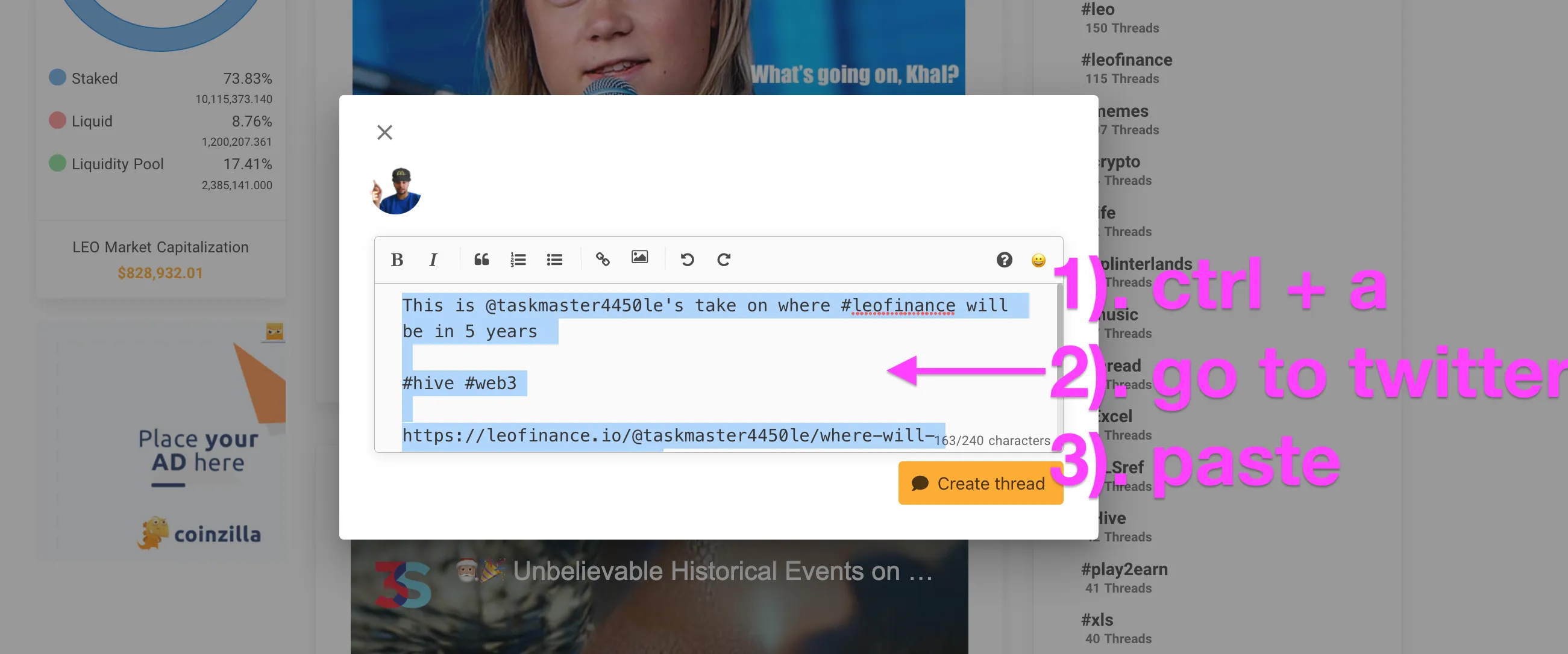Click the ad close icon above banner
This screenshot has width=1568, height=654.
[x=275, y=332]
